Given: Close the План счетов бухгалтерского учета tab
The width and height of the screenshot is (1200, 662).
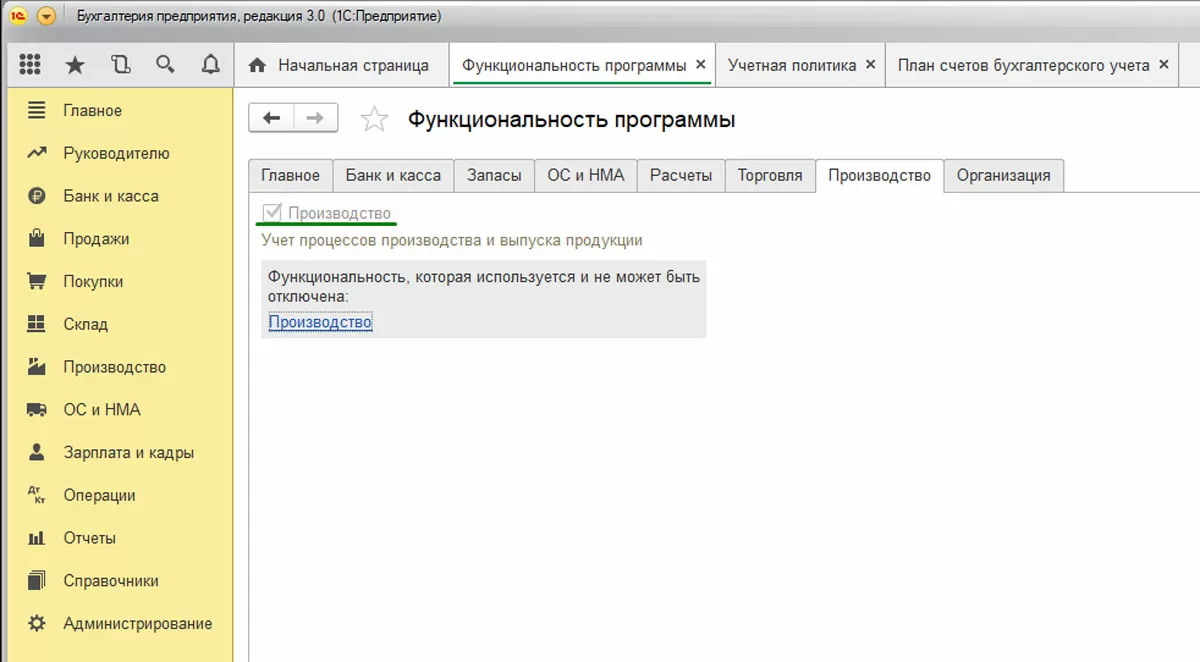Looking at the screenshot, I should pos(1163,65).
